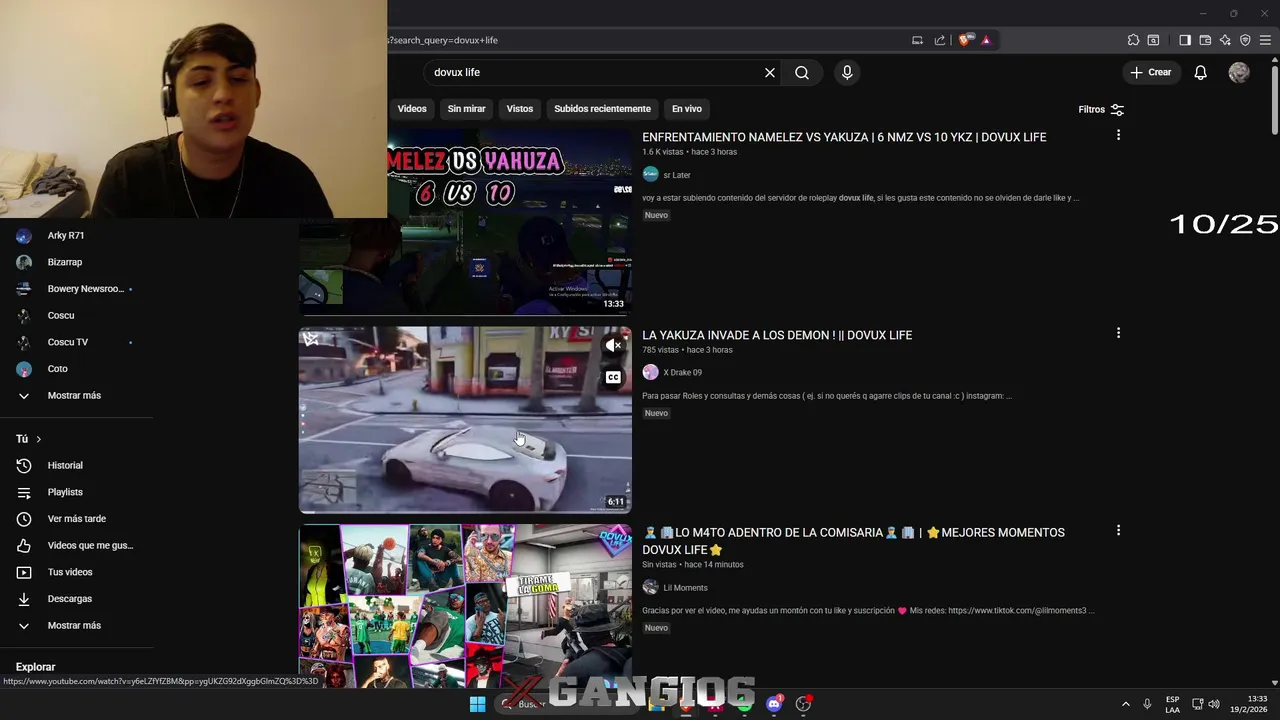This screenshot has height=720, width=1280.
Task: Select the Vistos filter chip
Action: coord(520,109)
